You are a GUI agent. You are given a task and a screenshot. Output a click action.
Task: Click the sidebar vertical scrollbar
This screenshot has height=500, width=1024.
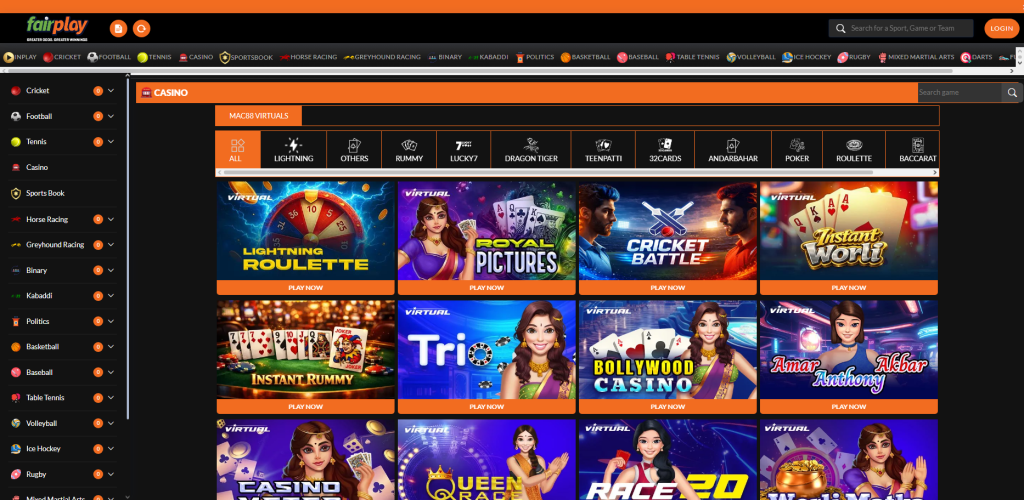click(128, 248)
